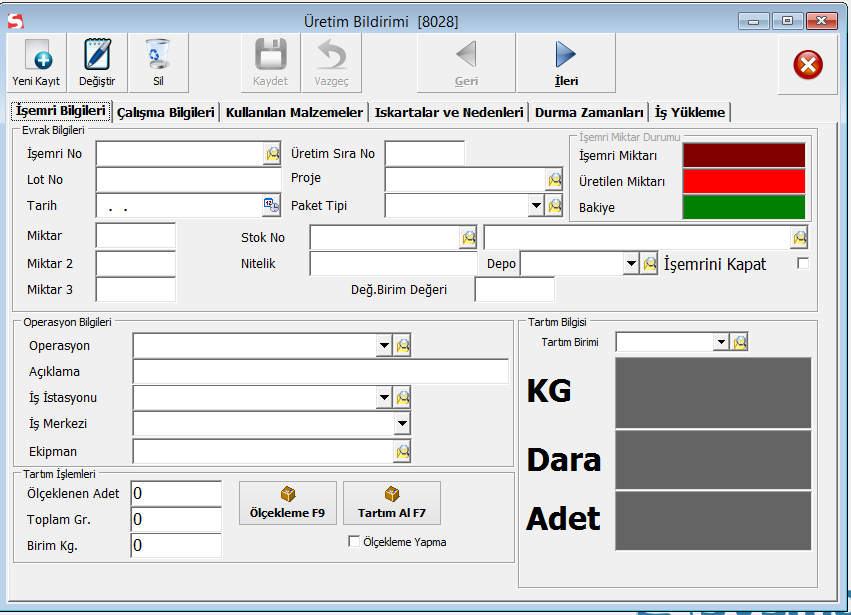Open the Operasyon dropdown list
The height and width of the screenshot is (615, 851).
tap(384, 345)
